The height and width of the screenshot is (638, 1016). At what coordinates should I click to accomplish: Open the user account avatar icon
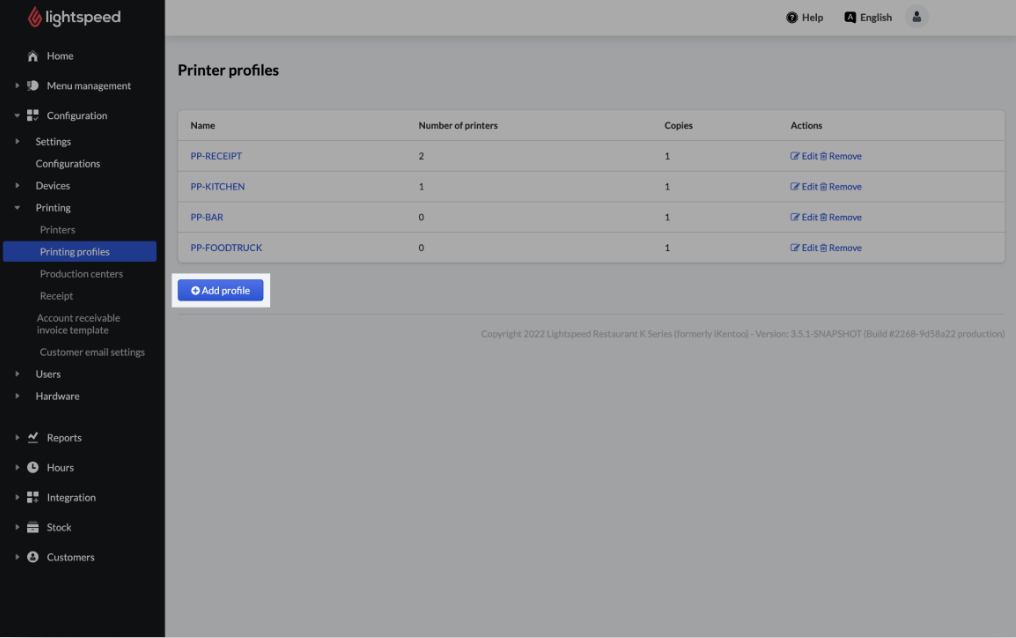pyautogui.click(x=916, y=17)
